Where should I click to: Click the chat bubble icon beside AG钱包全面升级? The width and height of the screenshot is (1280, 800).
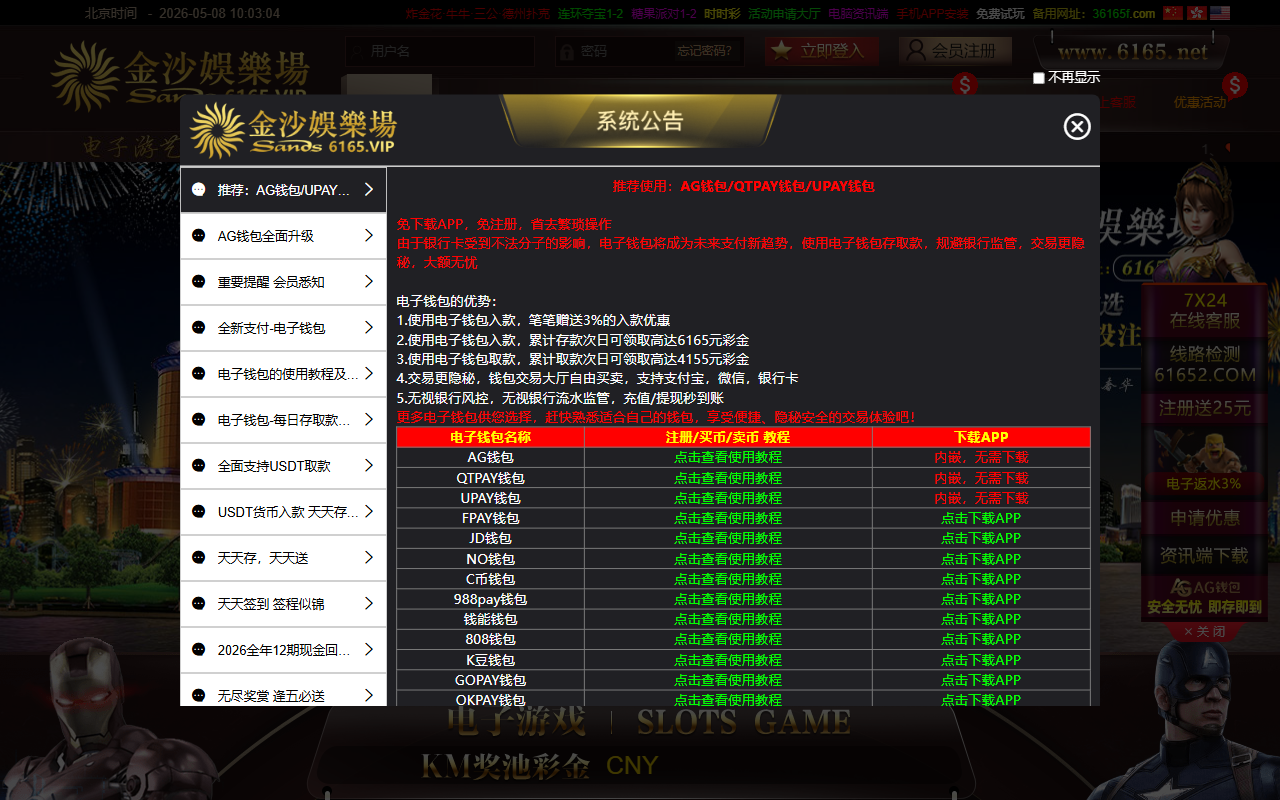click(198, 236)
